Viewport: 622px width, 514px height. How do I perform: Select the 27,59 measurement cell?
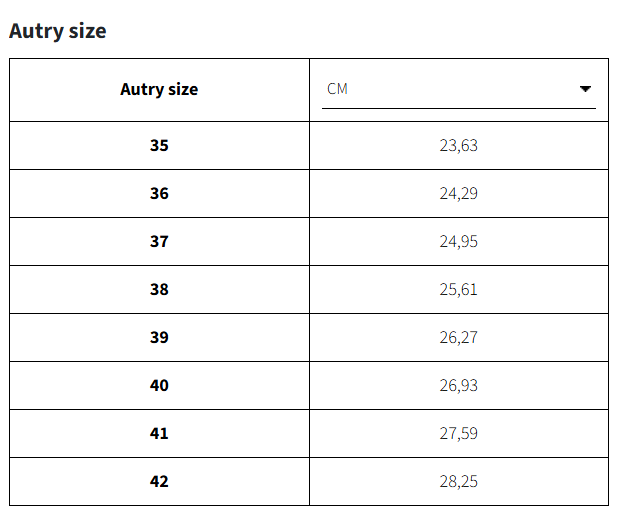pos(458,433)
